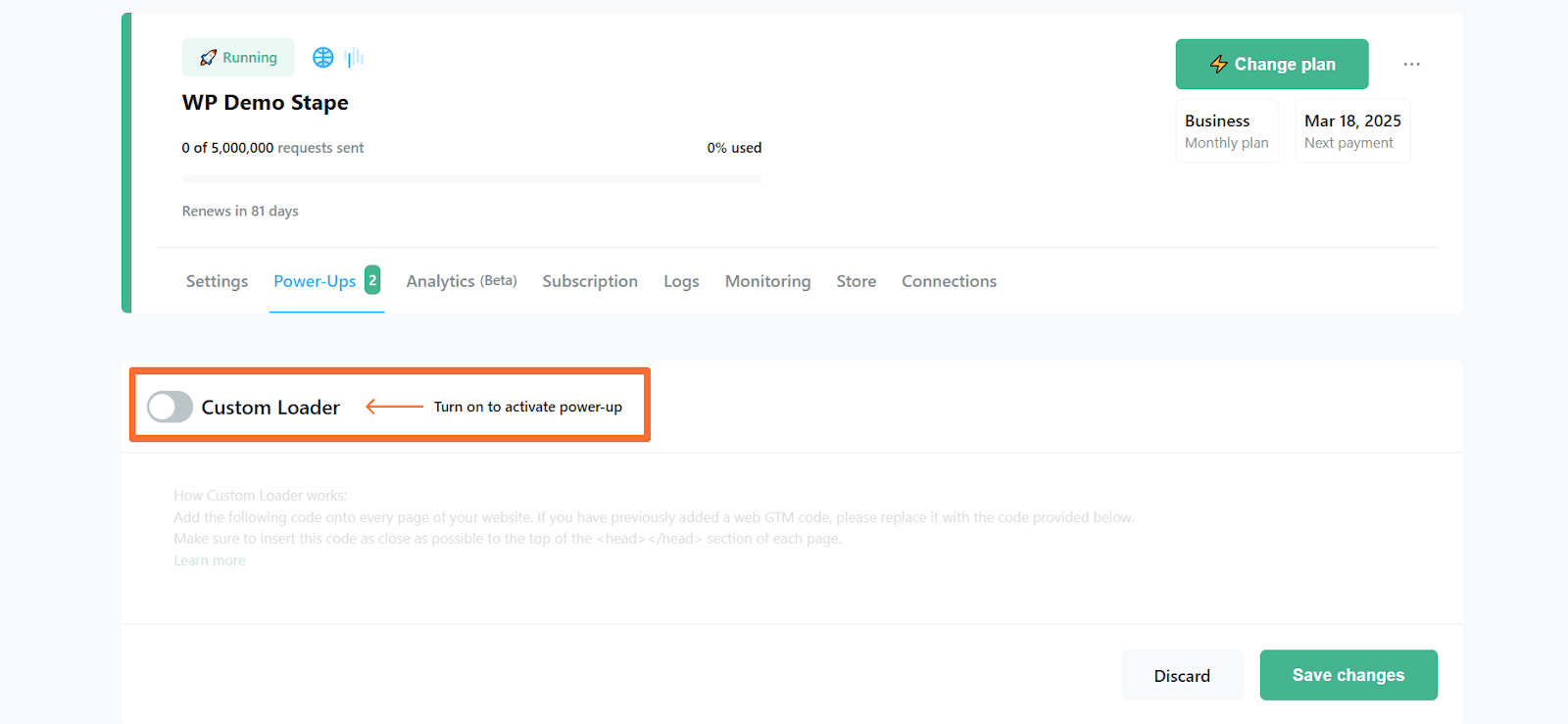Enable the Custom Loader toggle
Image resolution: width=1568 pixels, height=724 pixels.
[x=170, y=407]
